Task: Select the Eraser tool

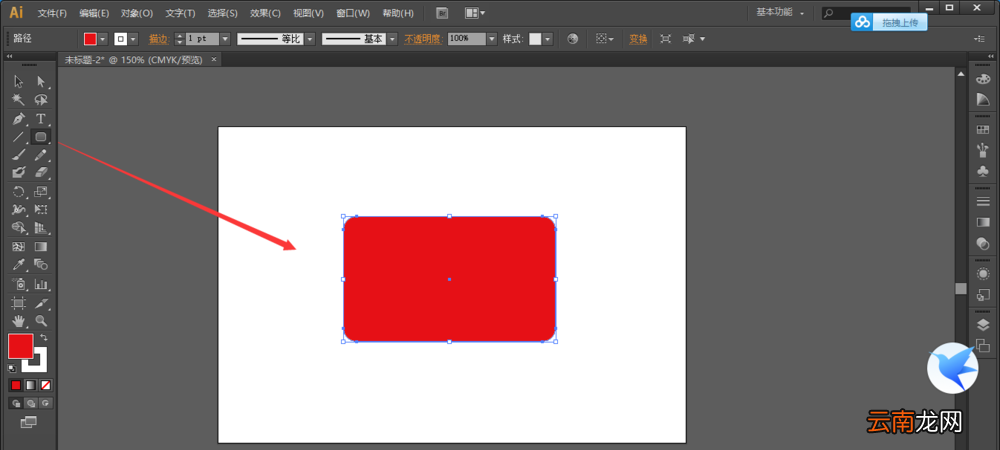Action: click(41, 172)
